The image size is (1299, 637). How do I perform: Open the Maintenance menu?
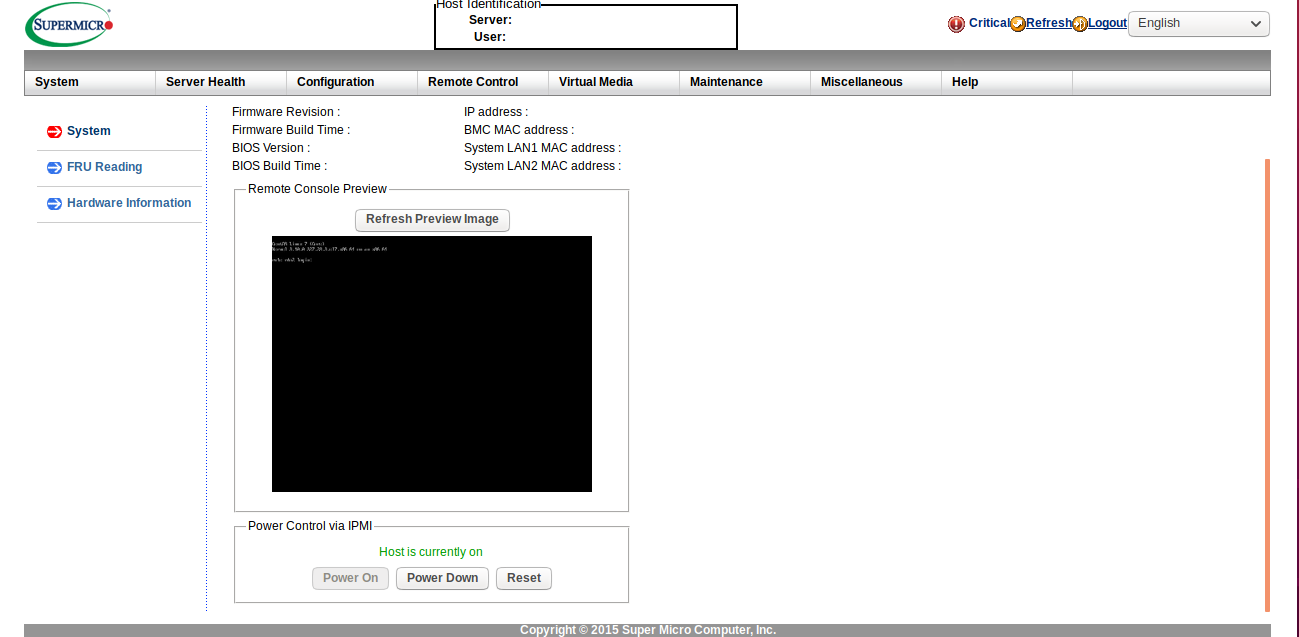tap(726, 82)
